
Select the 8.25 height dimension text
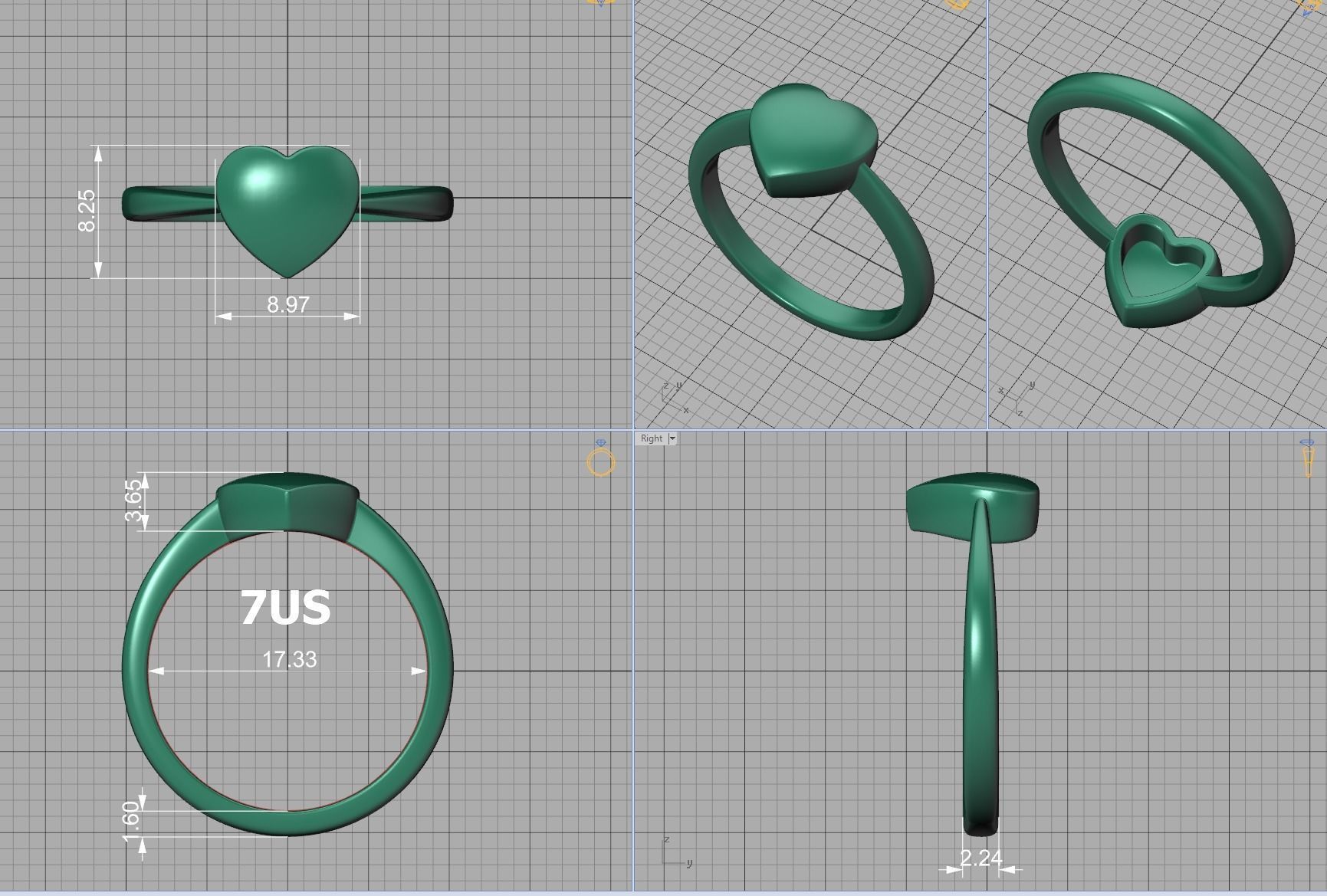tap(87, 211)
